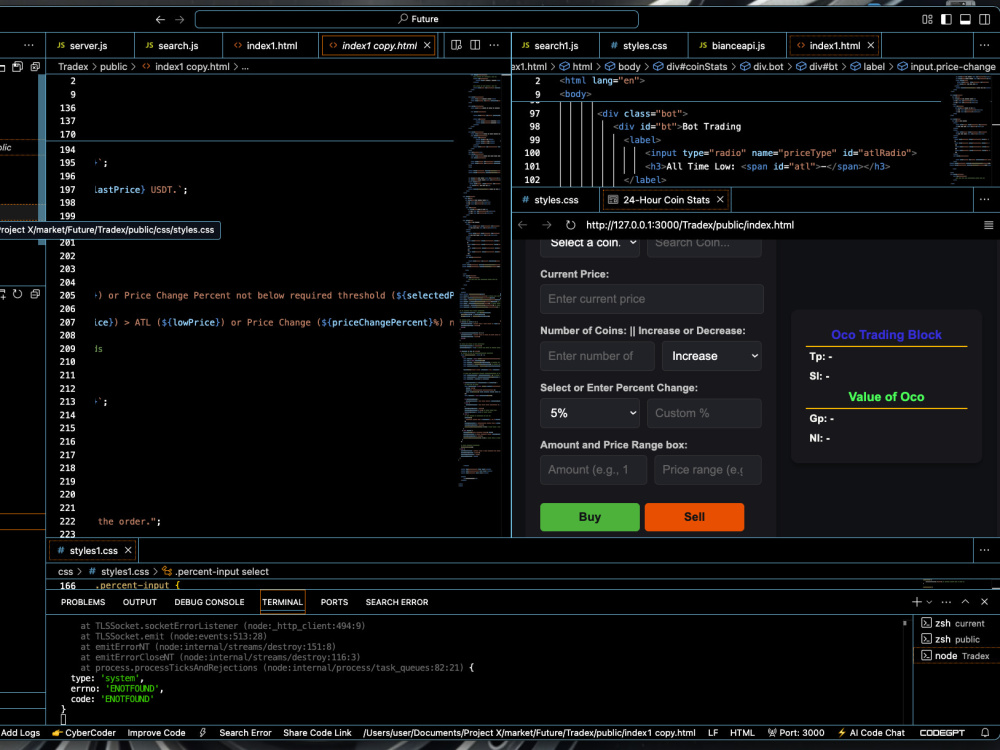1000x750 pixels.
Task: Switch to the PROBLEMS panel tab
Action: click(x=83, y=602)
